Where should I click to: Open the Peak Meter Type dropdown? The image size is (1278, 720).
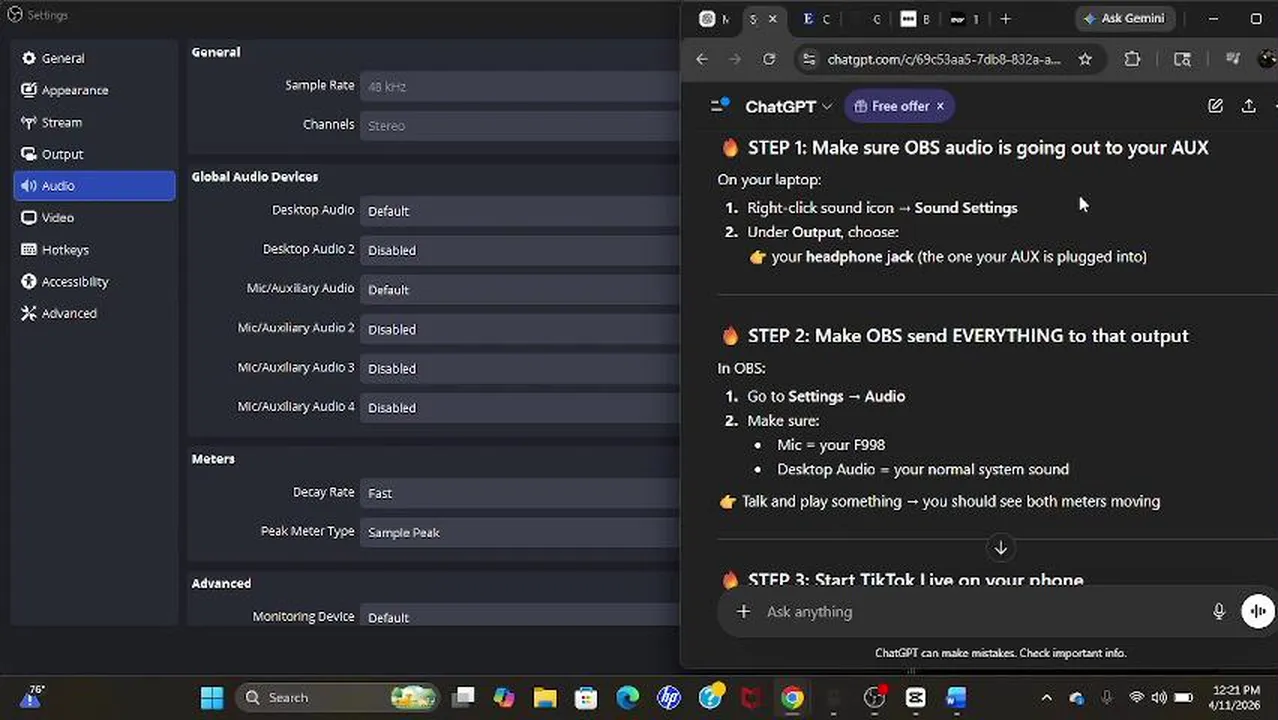(x=520, y=533)
